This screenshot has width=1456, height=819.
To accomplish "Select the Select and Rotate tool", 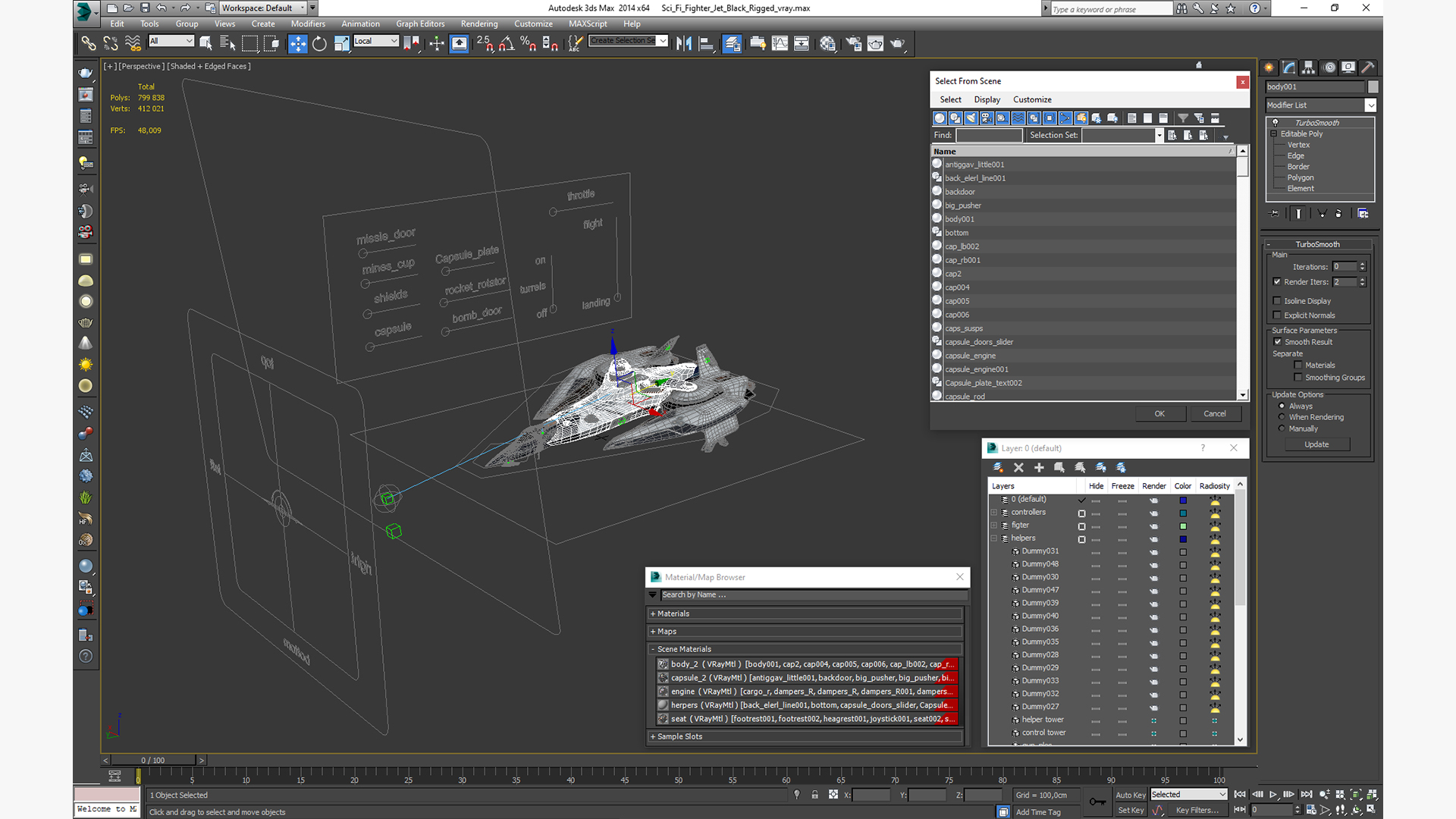I will click(x=319, y=43).
